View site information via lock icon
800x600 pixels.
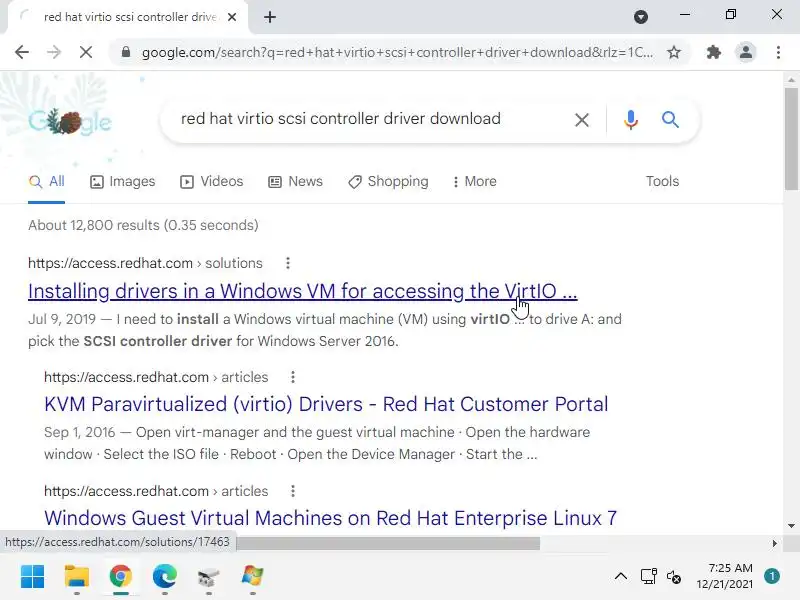coord(126,52)
